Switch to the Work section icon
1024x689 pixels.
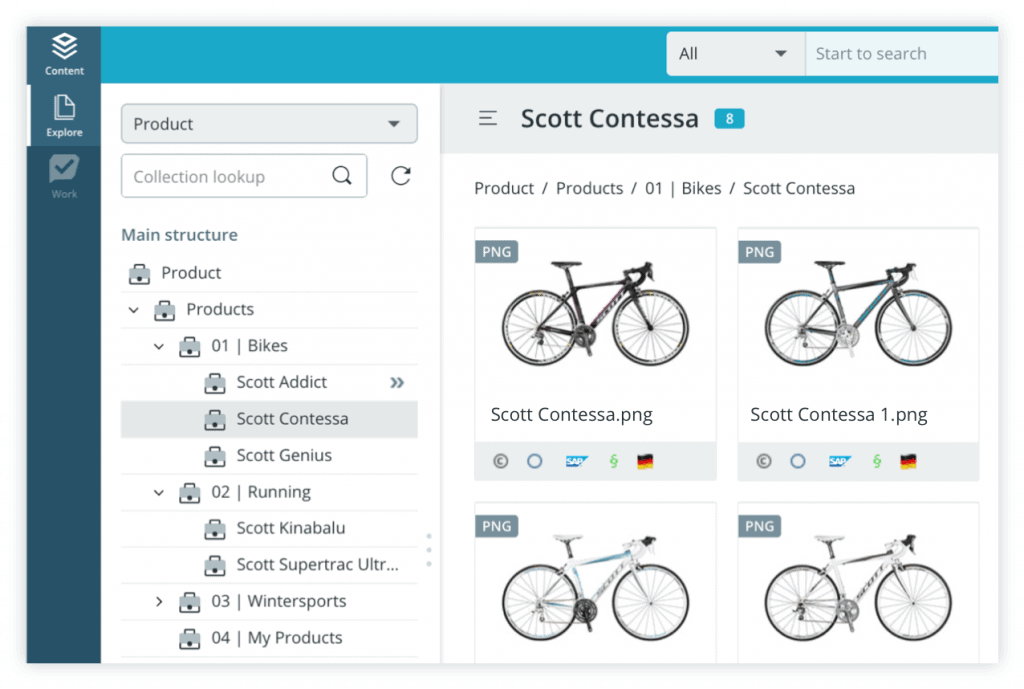tap(64, 176)
